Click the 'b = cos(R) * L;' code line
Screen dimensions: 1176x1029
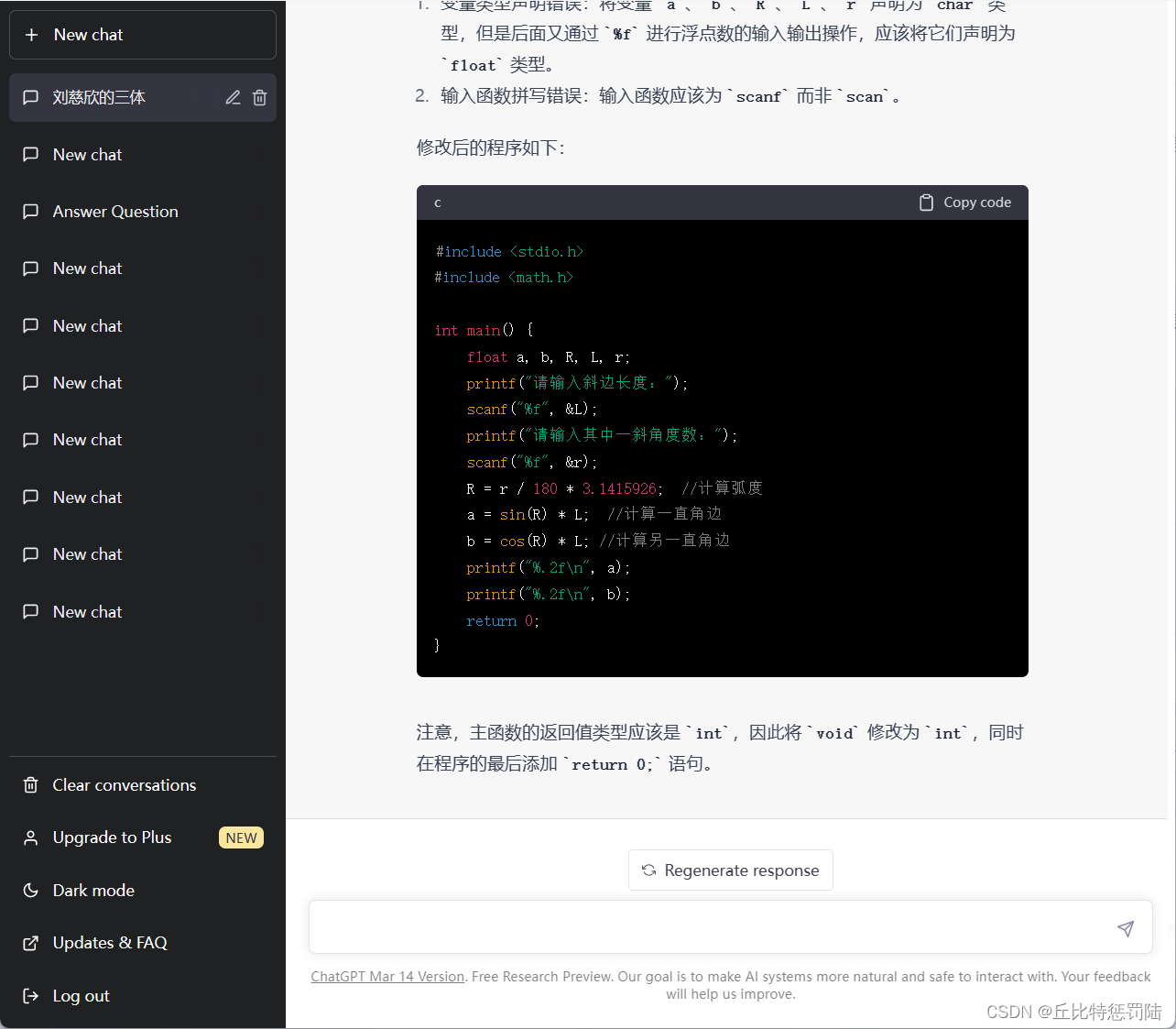528,541
